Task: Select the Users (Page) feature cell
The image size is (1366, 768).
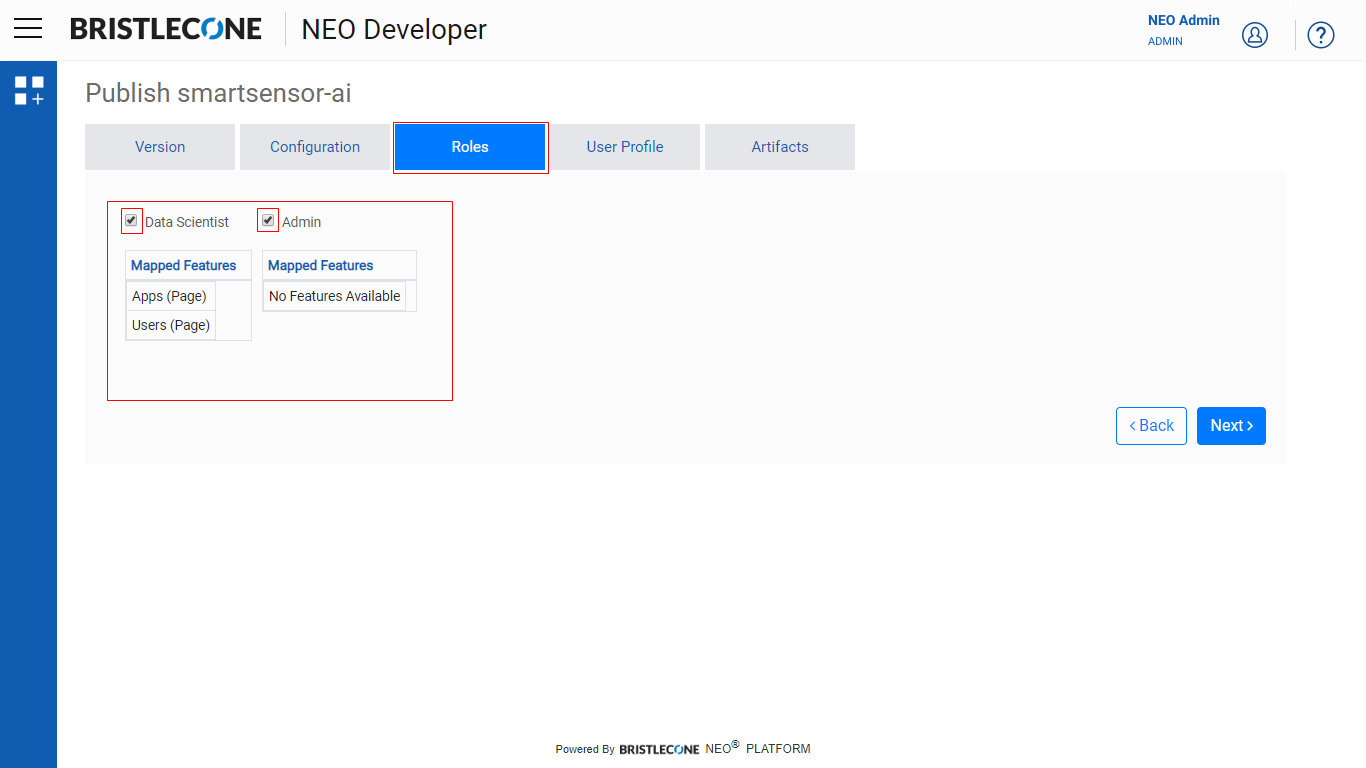Action: 171,325
